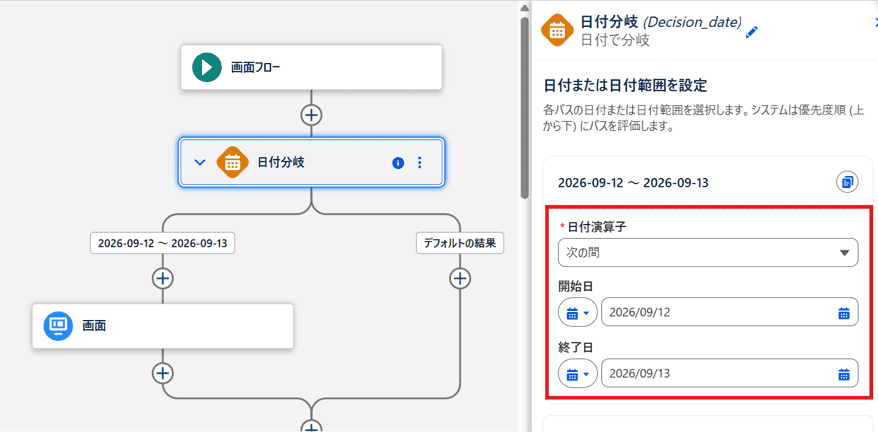
Task: Add element under the 2026-09-12 ～ 2026-09-13 path
Action: point(162,278)
